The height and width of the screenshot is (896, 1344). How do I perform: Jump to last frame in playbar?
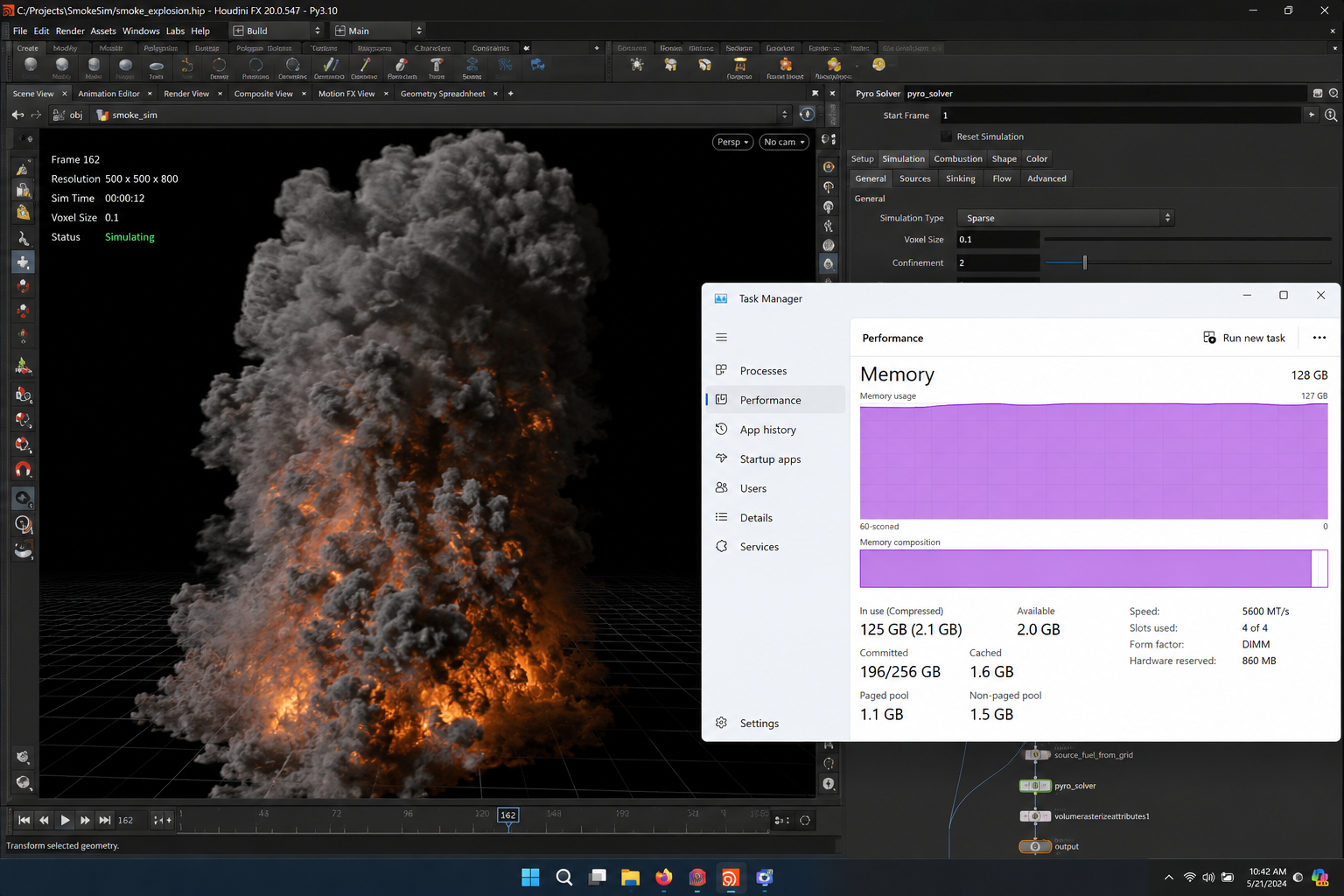point(105,820)
